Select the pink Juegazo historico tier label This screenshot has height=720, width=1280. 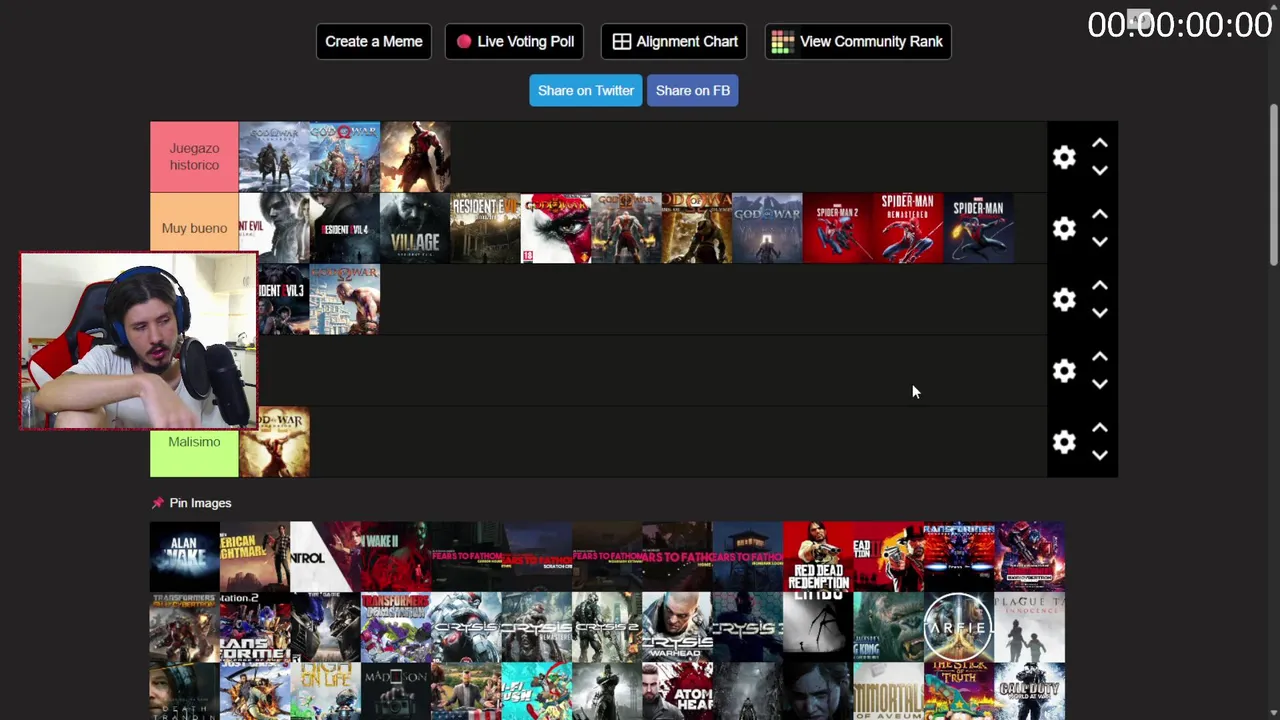point(194,157)
